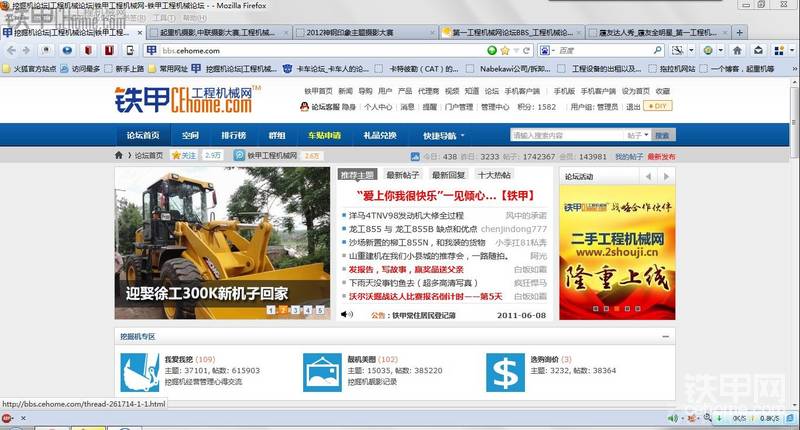Open the address bar history dropdown arrow
The height and width of the screenshot is (430, 800).
[x=516, y=50]
